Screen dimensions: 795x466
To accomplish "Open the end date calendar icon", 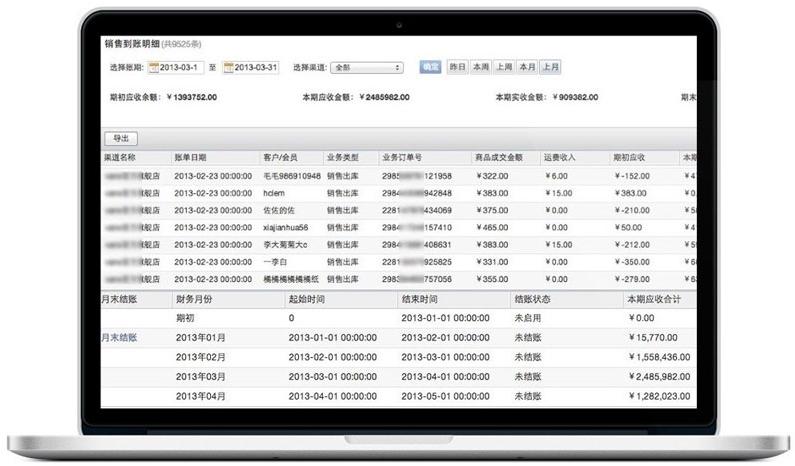I will (229, 68).
